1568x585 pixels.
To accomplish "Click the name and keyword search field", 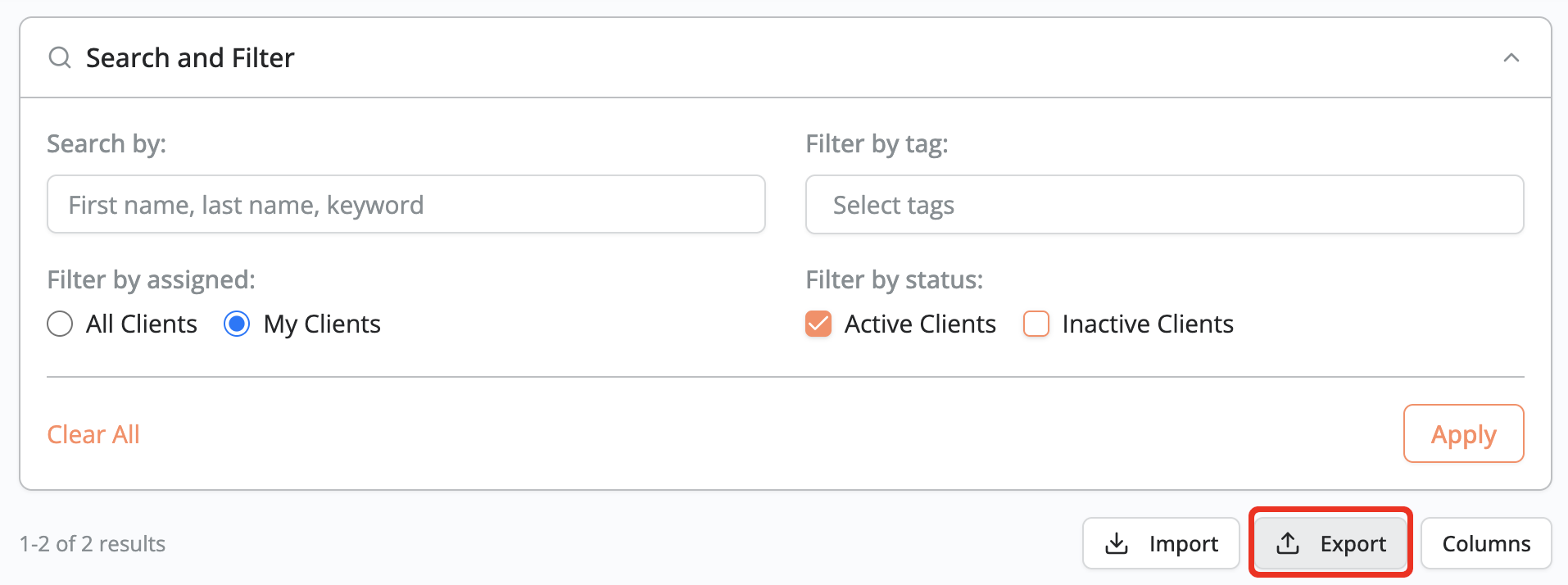I will click(x=406, y=204).
